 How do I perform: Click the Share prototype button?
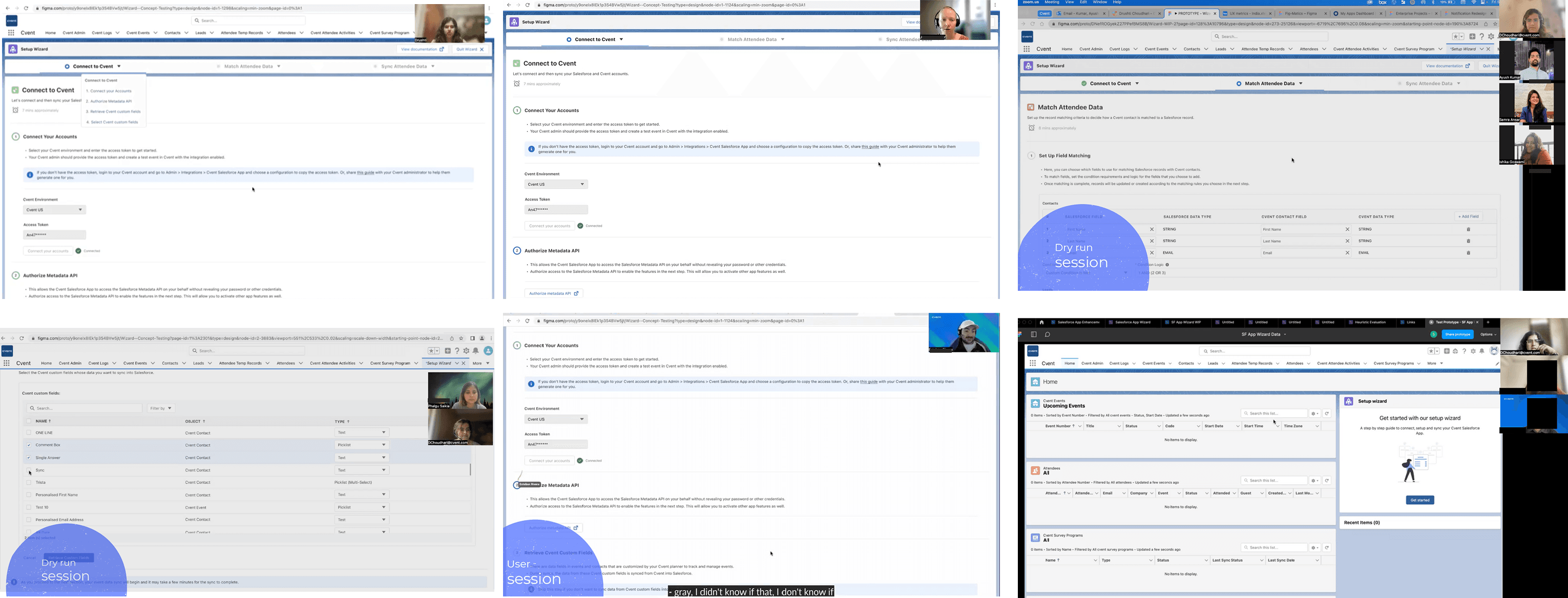[x=1458, y=334]
